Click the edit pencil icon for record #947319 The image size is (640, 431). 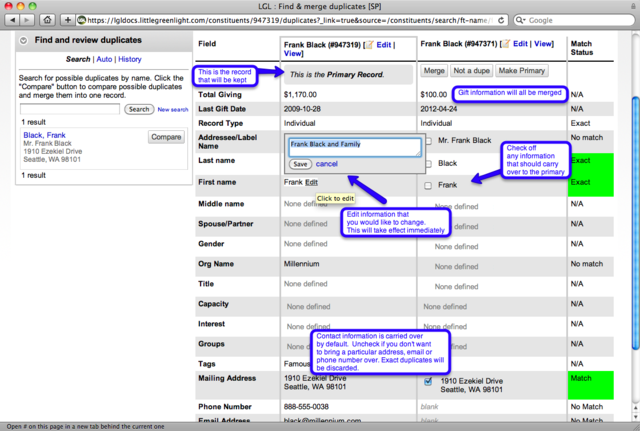coord(369,45)
